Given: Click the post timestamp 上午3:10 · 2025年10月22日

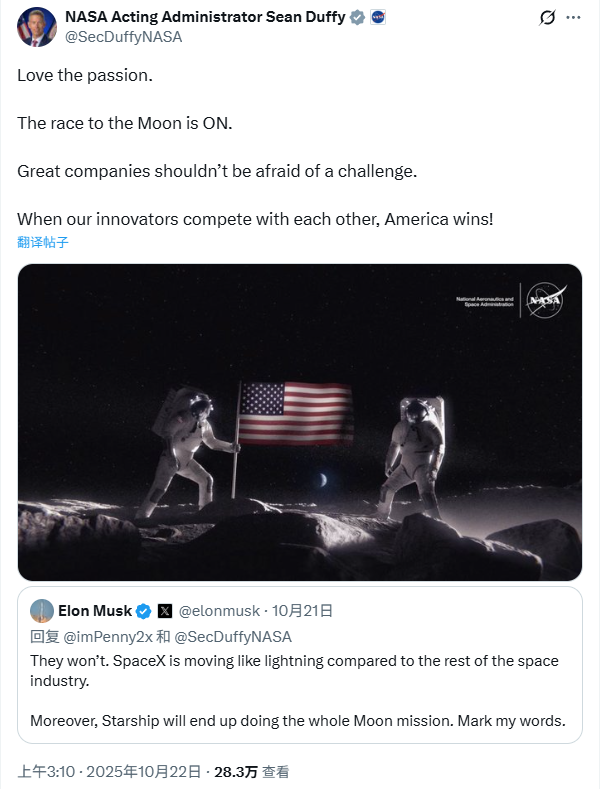Looking at the screenshot, I should pyautogui.click(x=108, y=772).
